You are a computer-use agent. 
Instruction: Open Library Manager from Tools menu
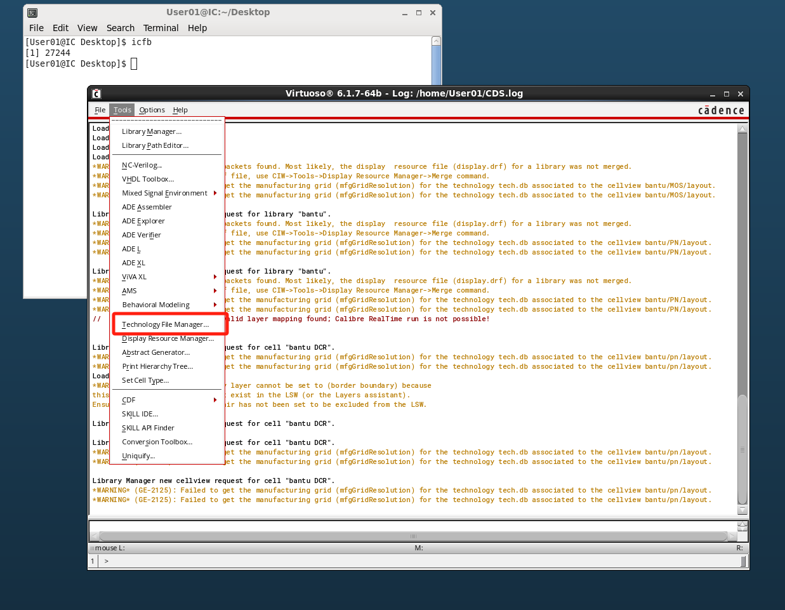pyautogui.click(x=152, y=131)
